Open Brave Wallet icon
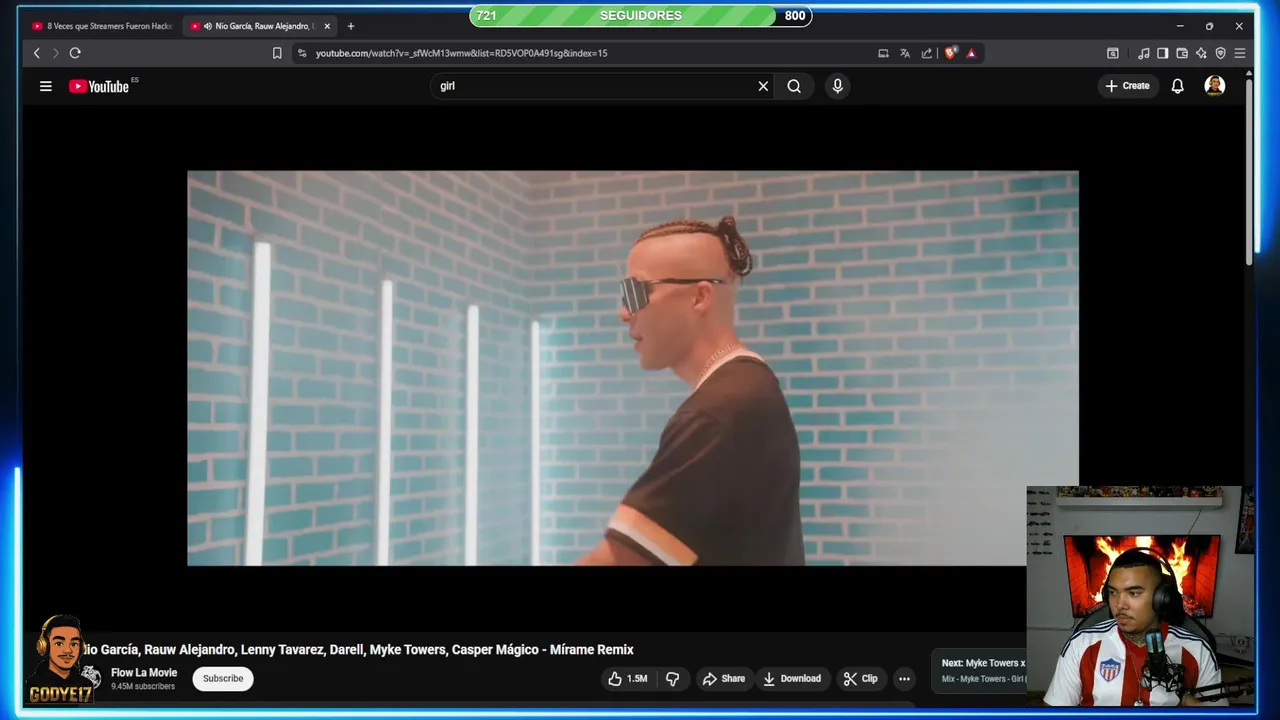Viewport: 1280px width, 720px height. point(1182,53)
